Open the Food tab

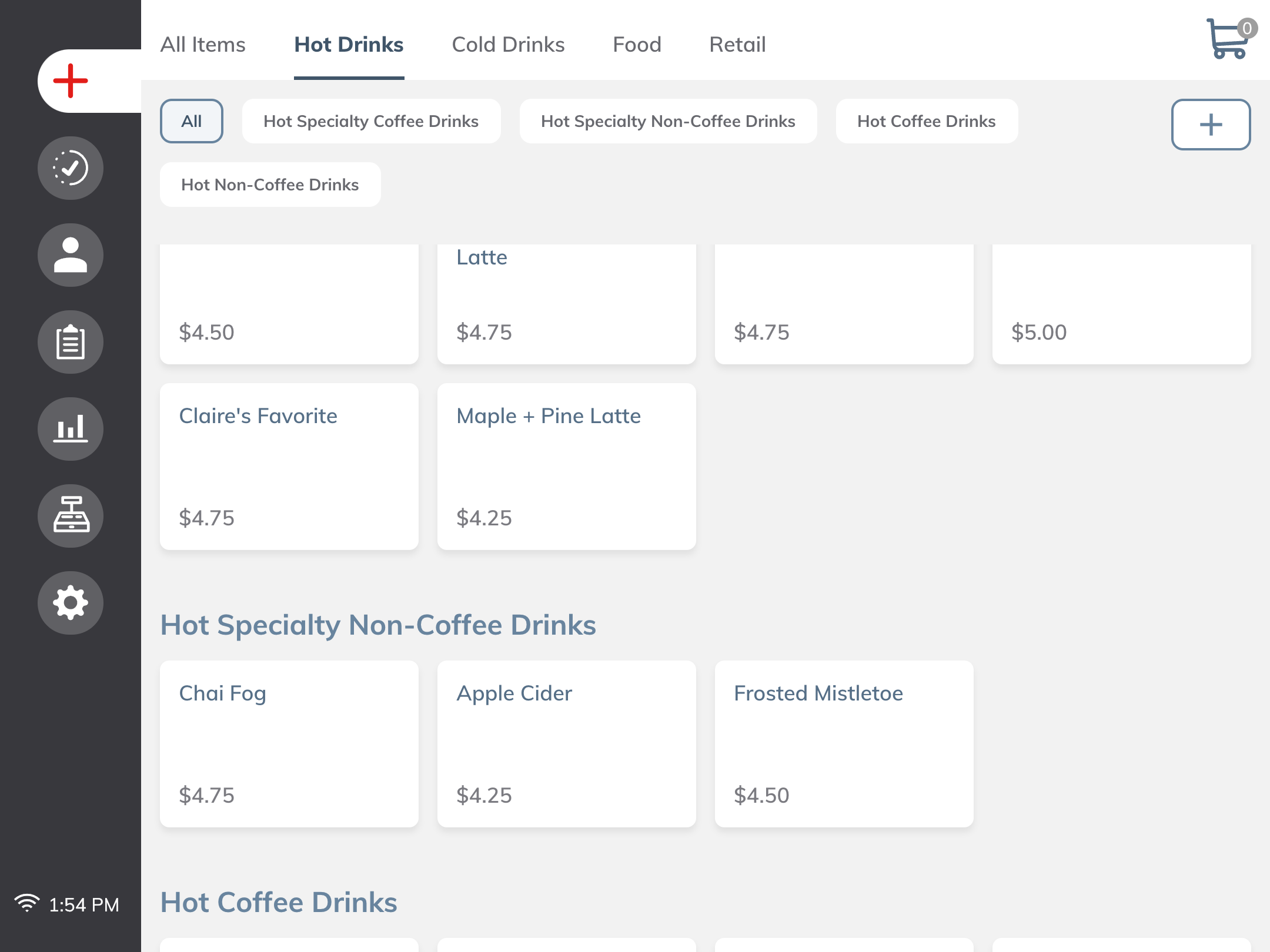coord(637,44)
